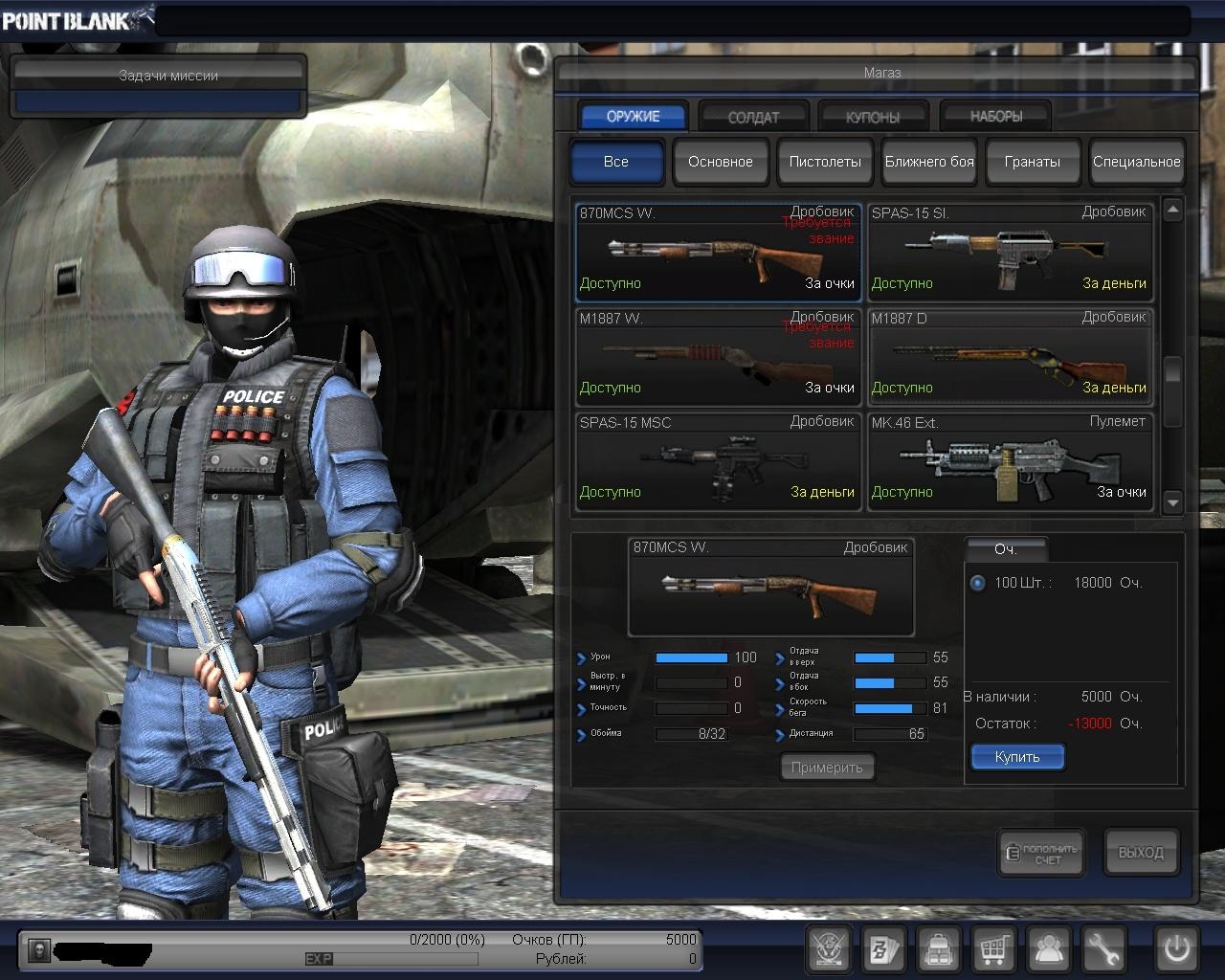The image size is (1225, 980).
Task: Select the MK.46 Ext. machine gun item
Action: [x=1009, y=462]
